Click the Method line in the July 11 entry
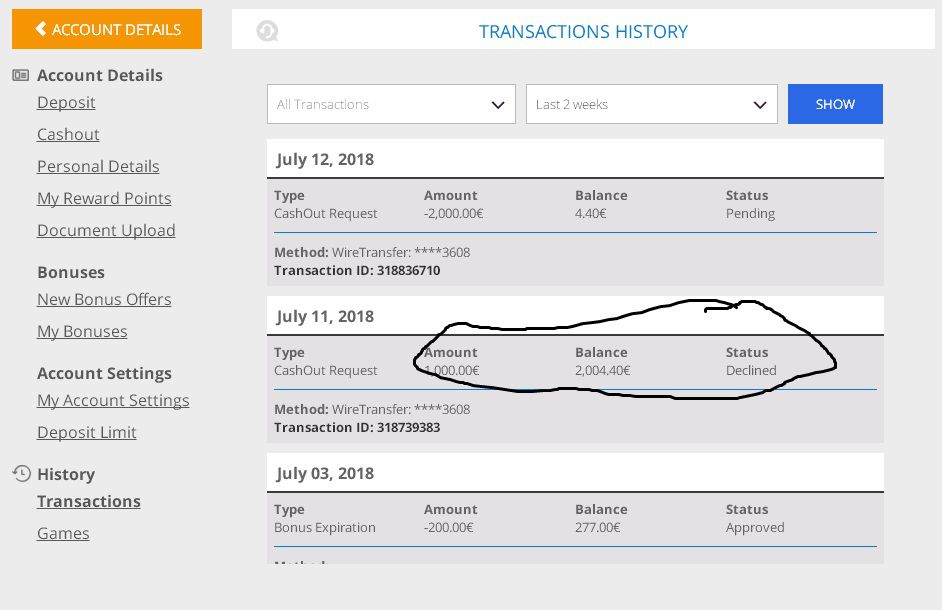942x610 pixels. tap(372, 409)
